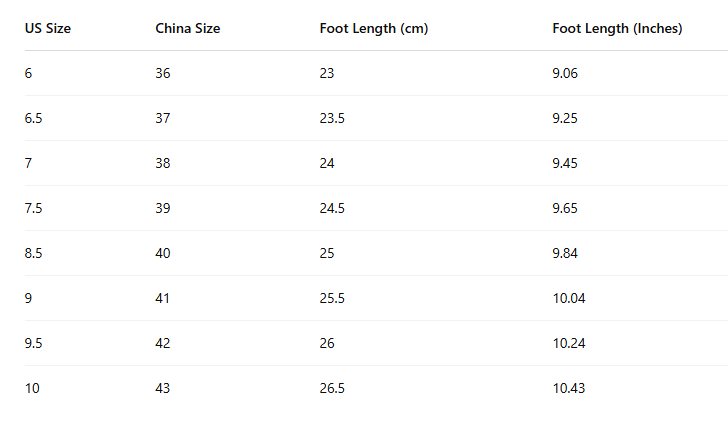This screenshot has width=728, height=428.
Task: Click the 9.06 inches value
Action: pyautogui.click(x=565, y=73)
